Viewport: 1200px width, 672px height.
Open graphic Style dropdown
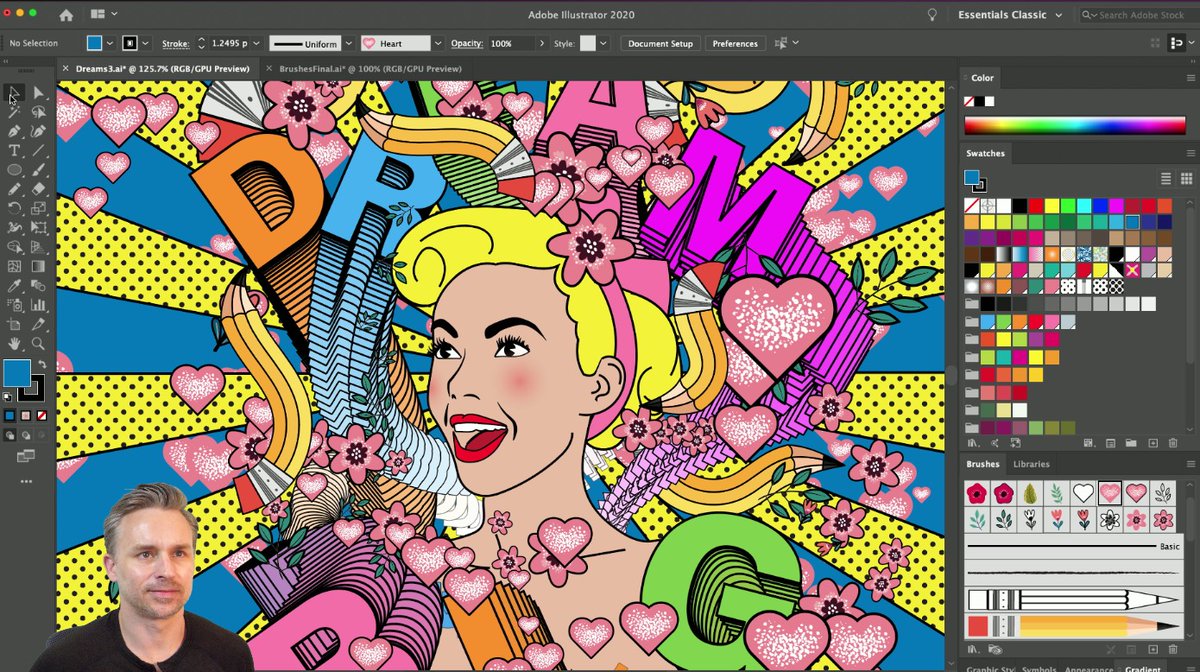pos(603,43)
